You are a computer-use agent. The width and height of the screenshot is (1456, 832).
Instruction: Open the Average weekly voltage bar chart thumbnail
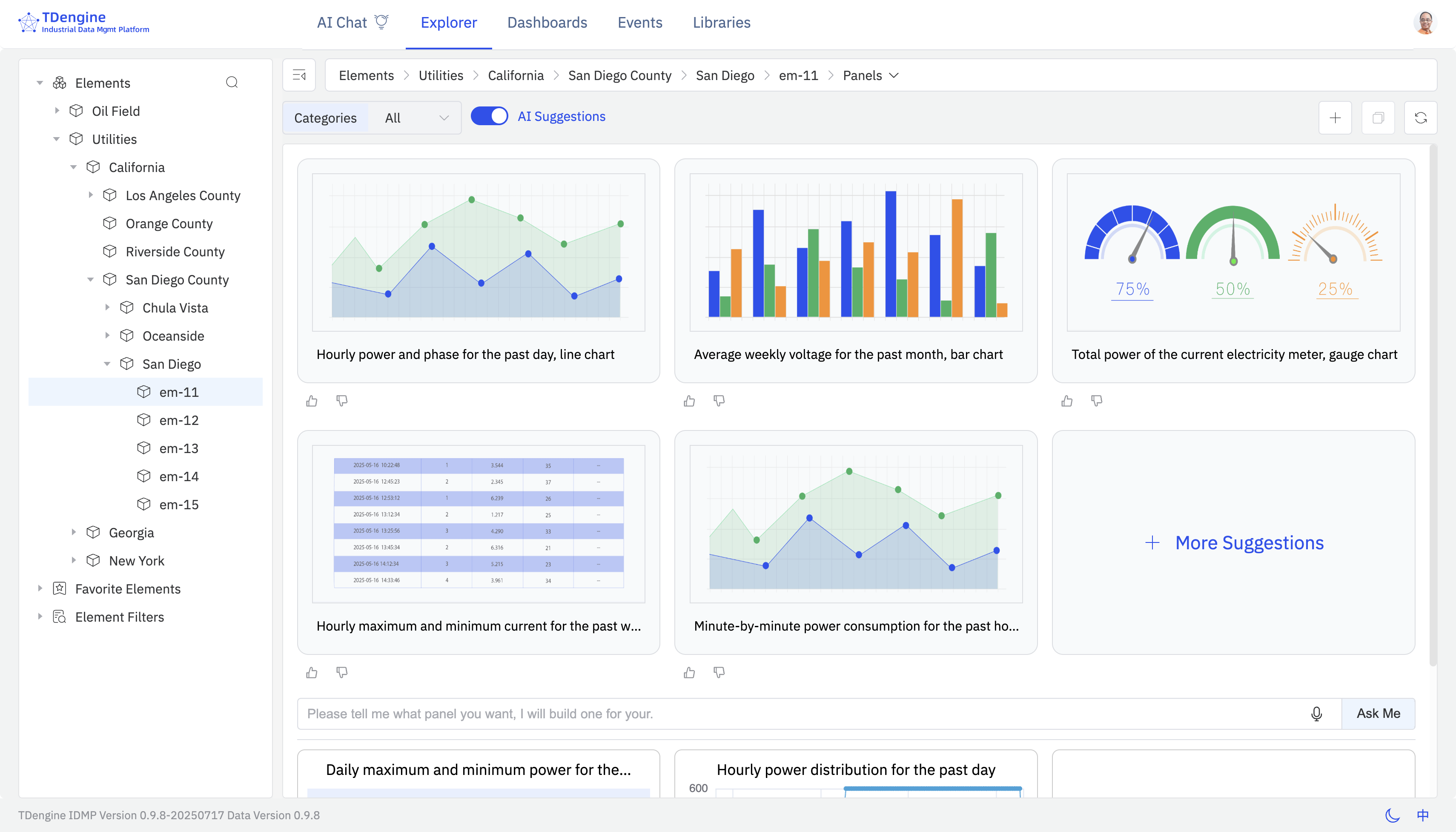coord(856,252)
